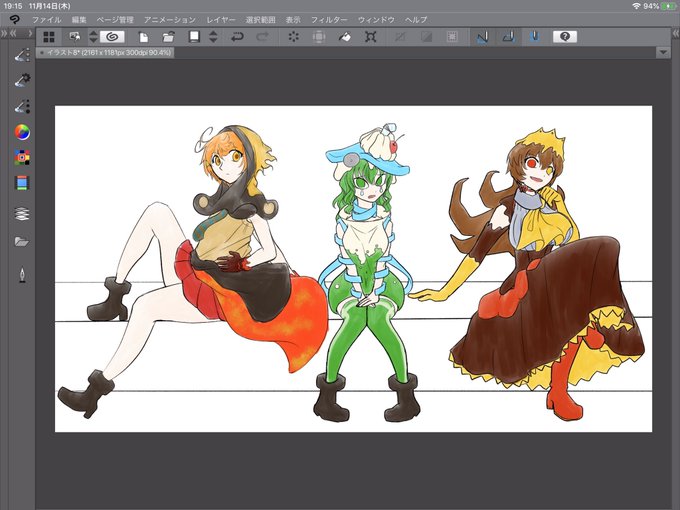This screenshot has height=510, width=680.
Task: Click the Redo arrow icon
Action: coord(262,37)
